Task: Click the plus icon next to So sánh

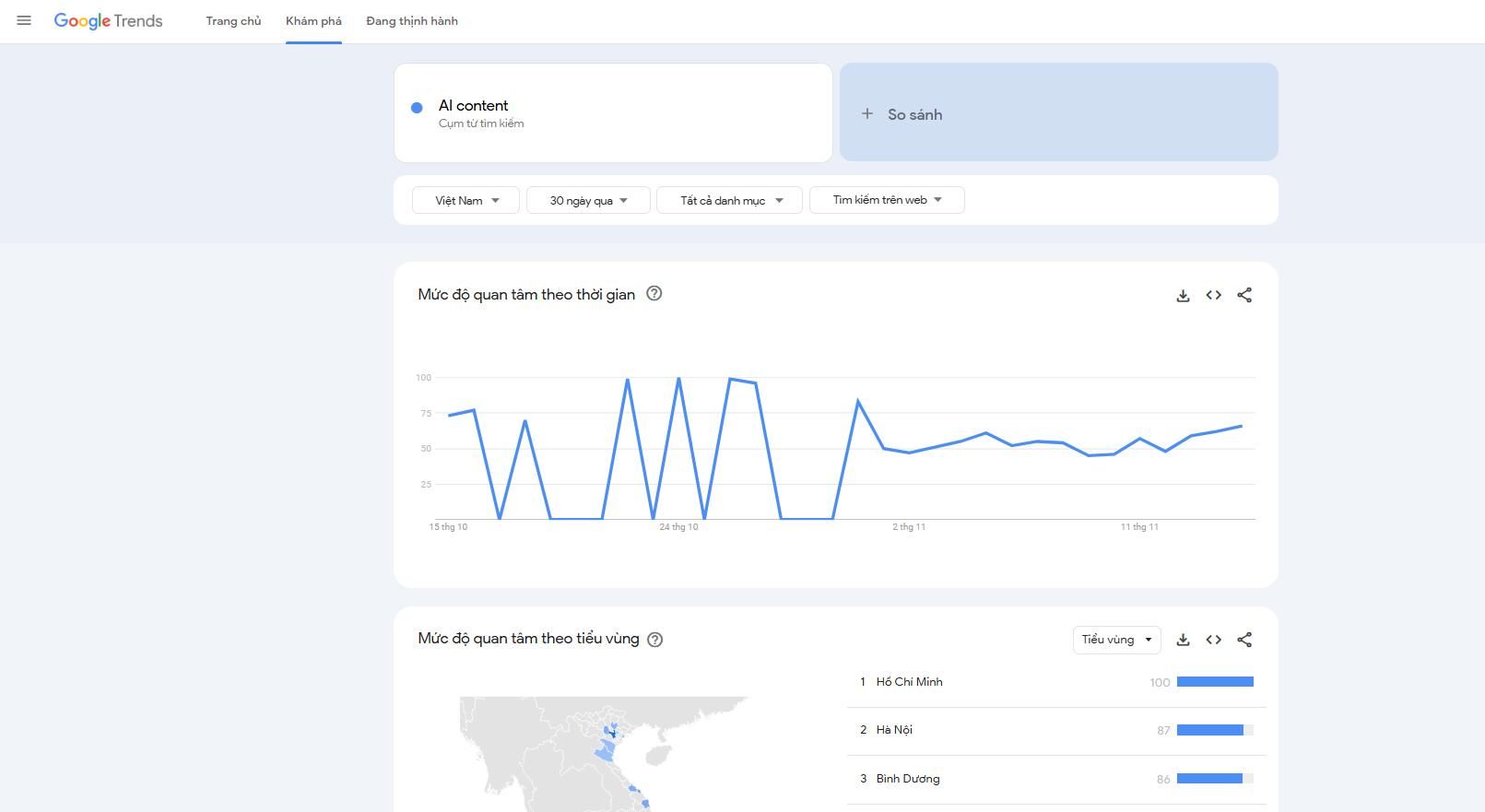Action: 866,113
